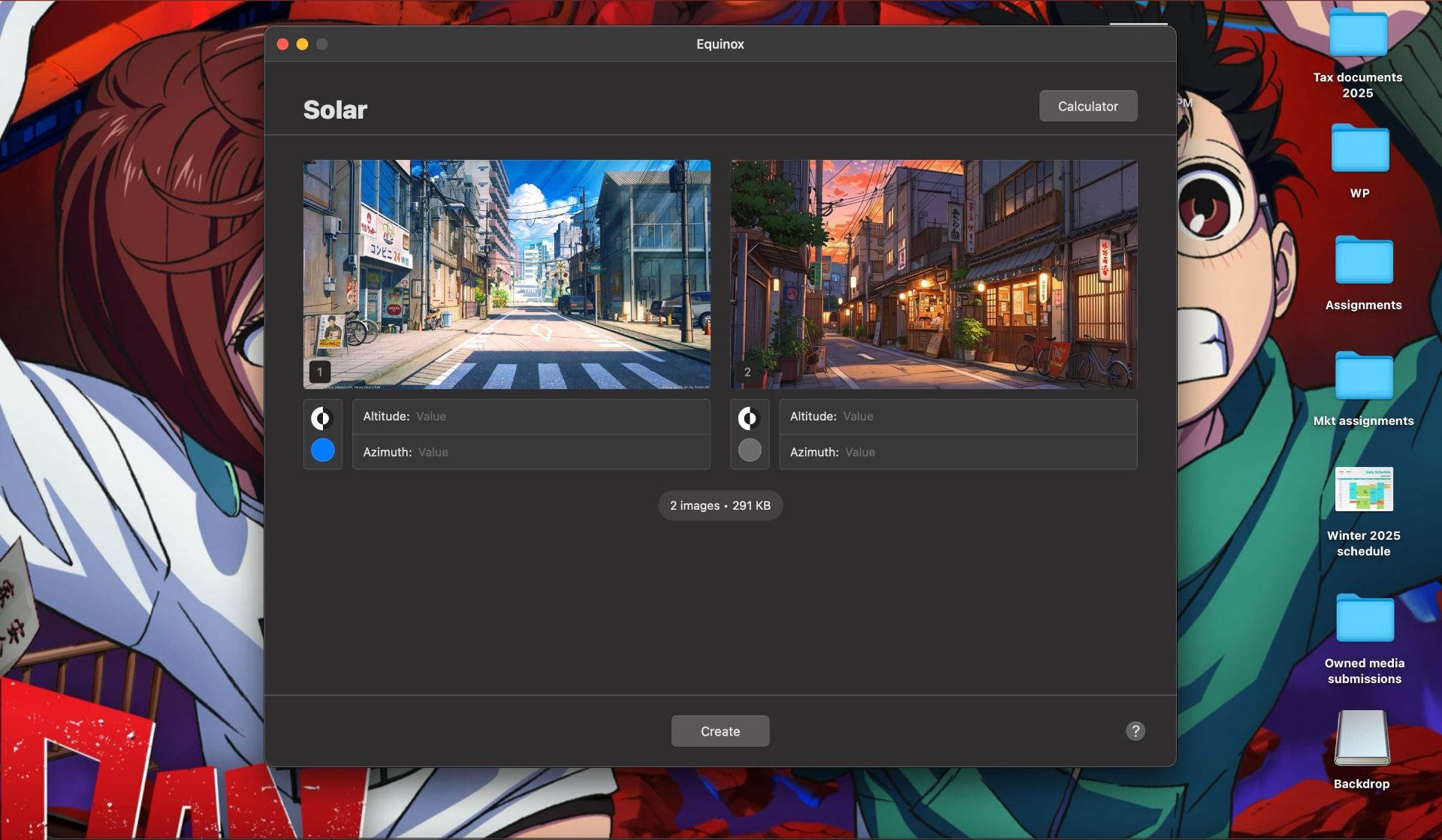Image resolution: width=1442 pixels, height=840 pixels.
Task: Open the help question mark button
Action: (1135, 731)
